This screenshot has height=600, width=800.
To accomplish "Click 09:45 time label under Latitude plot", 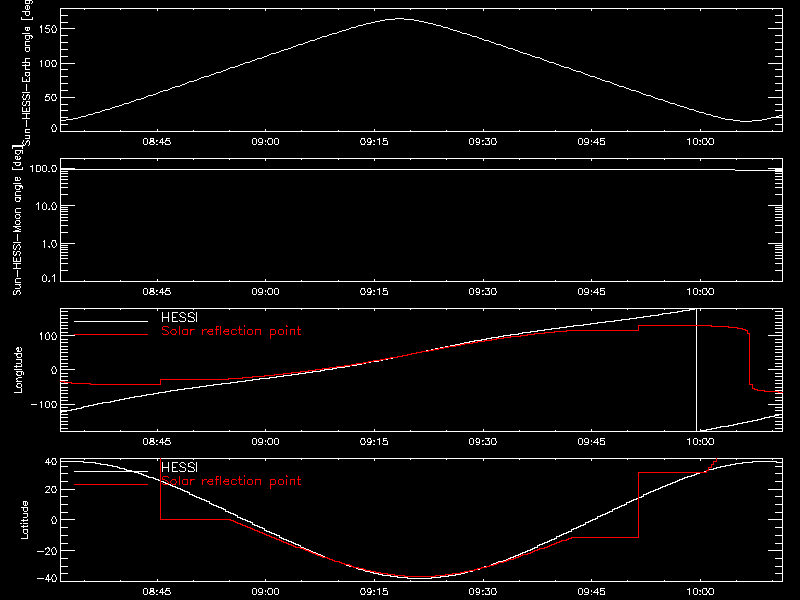I will 591,591.
